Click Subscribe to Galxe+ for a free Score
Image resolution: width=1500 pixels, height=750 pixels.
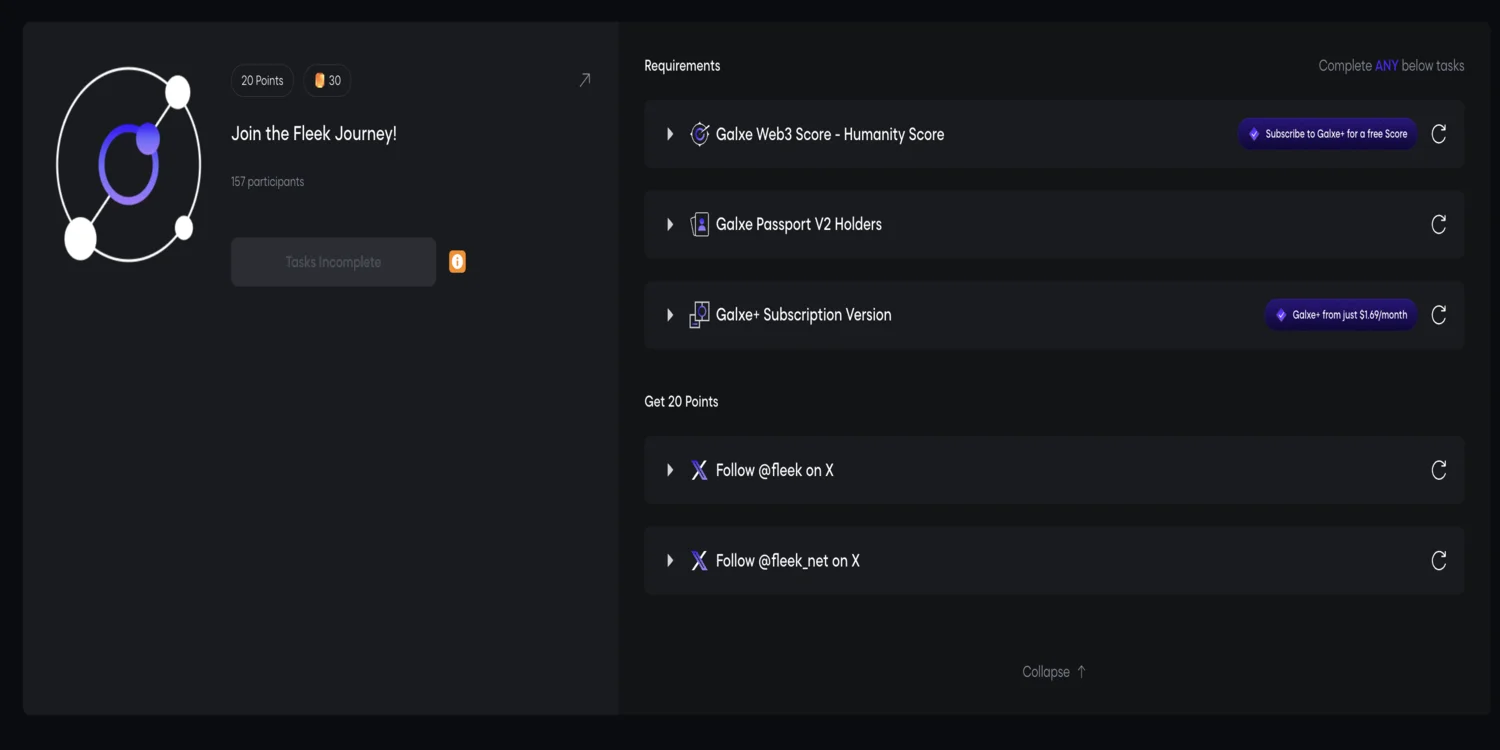pyautogui.click(x=1327, y=134)
